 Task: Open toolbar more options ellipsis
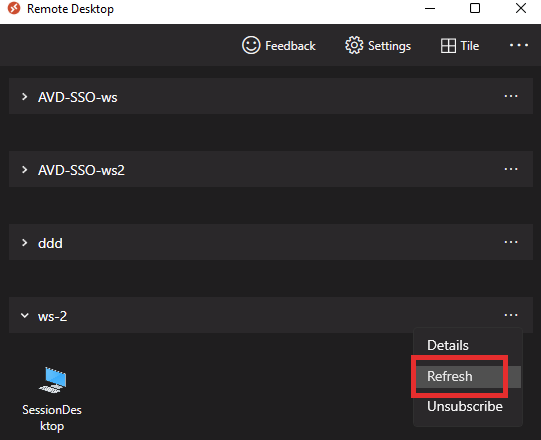click(519, 45)
